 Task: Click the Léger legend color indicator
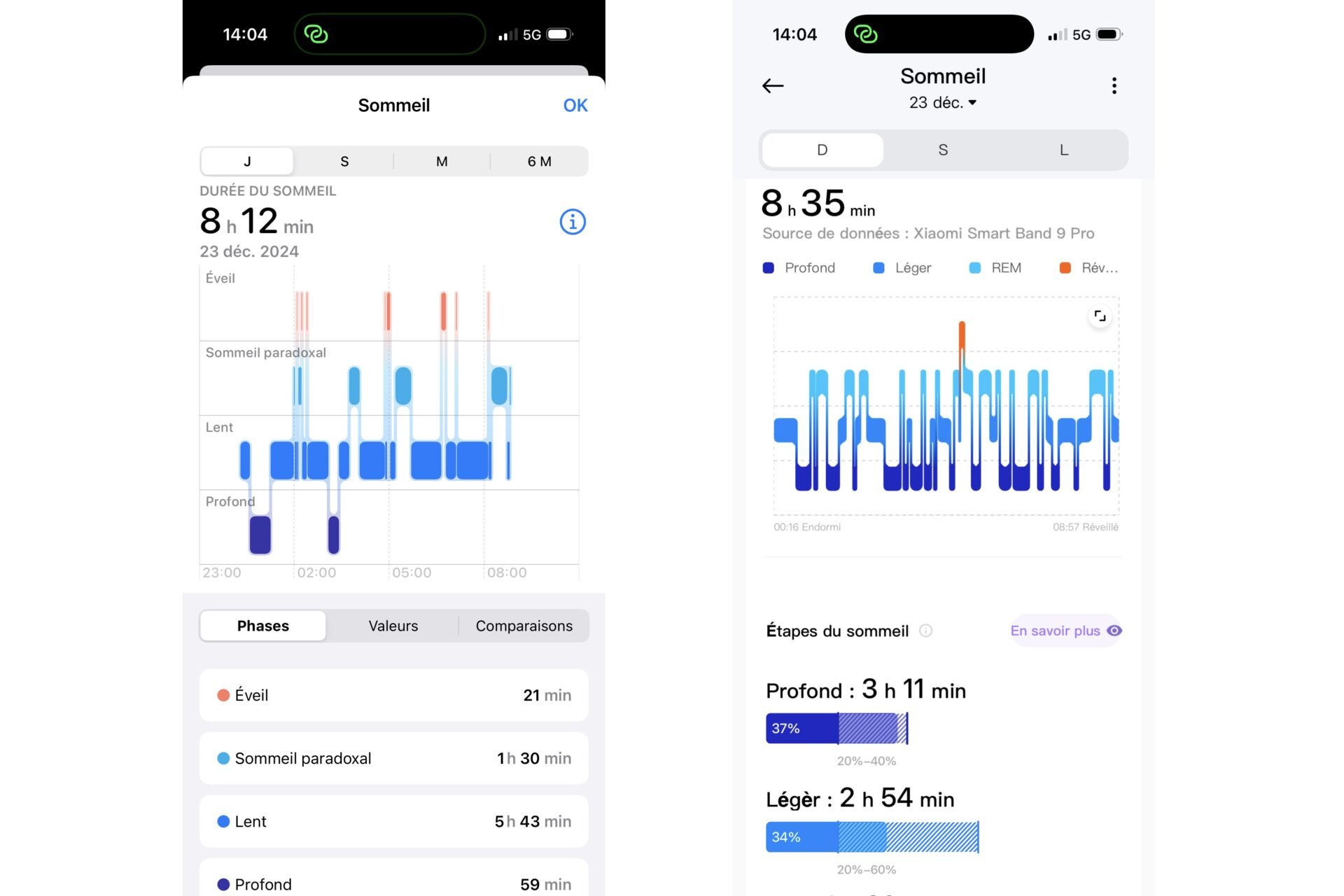(881, 267)
